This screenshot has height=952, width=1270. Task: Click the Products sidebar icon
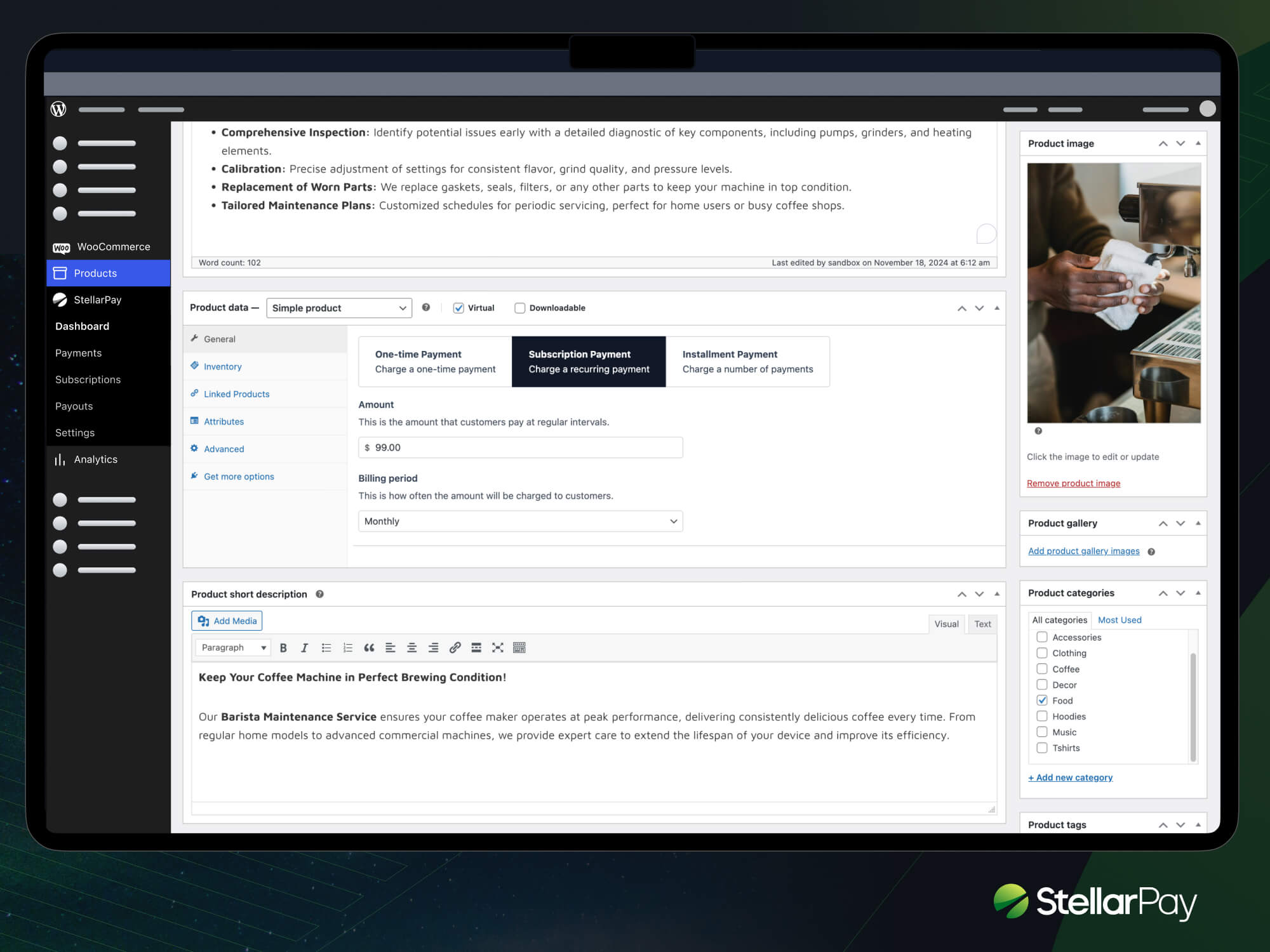pos(60,274)
